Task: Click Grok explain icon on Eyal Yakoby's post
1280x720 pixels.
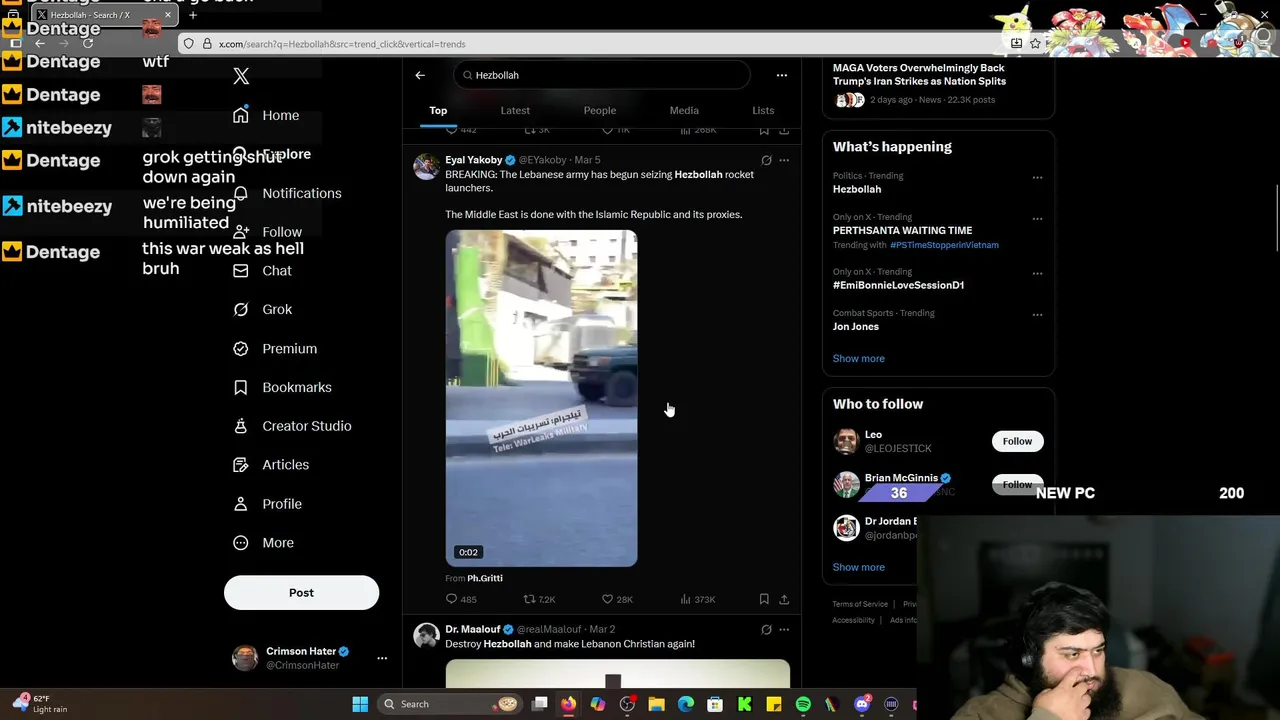Action: click(x=766, y=160)
